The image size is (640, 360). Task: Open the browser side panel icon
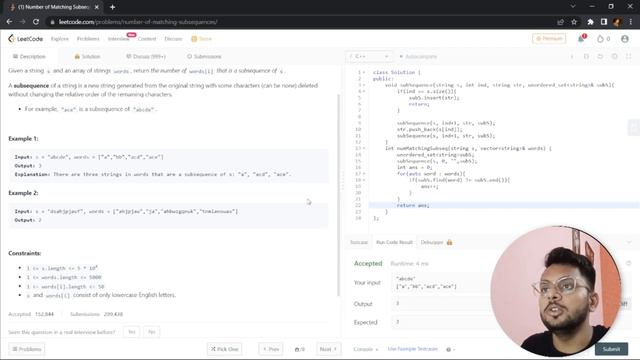[604, 22]
